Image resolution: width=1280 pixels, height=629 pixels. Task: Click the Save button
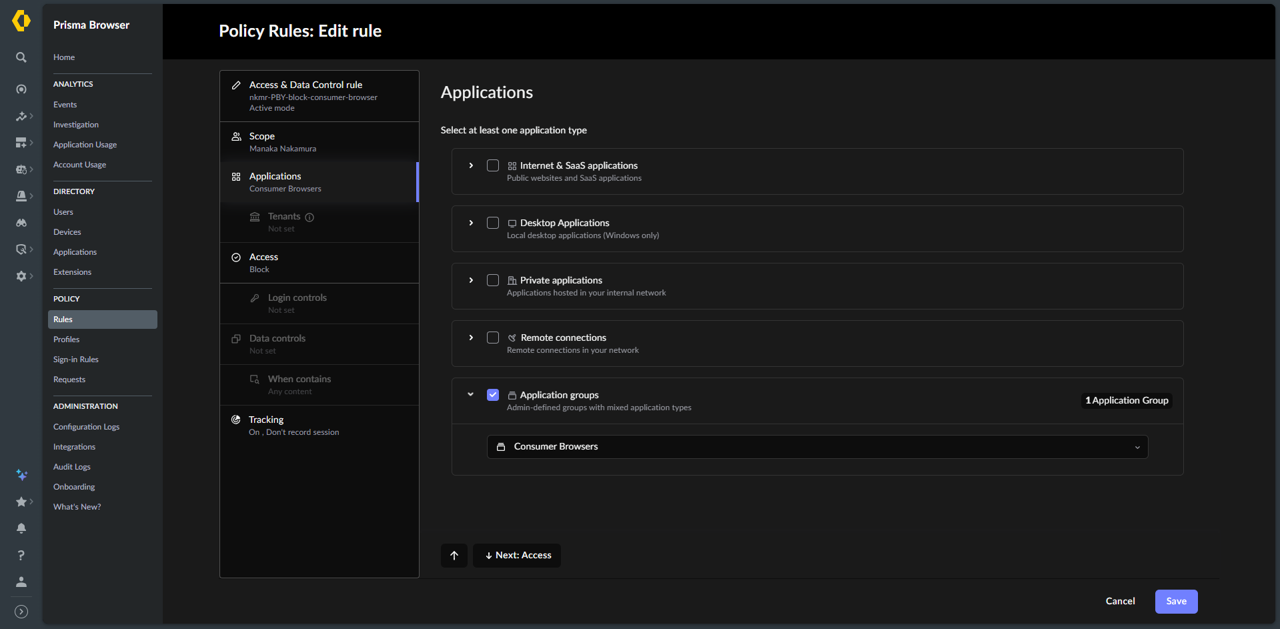1176,601
